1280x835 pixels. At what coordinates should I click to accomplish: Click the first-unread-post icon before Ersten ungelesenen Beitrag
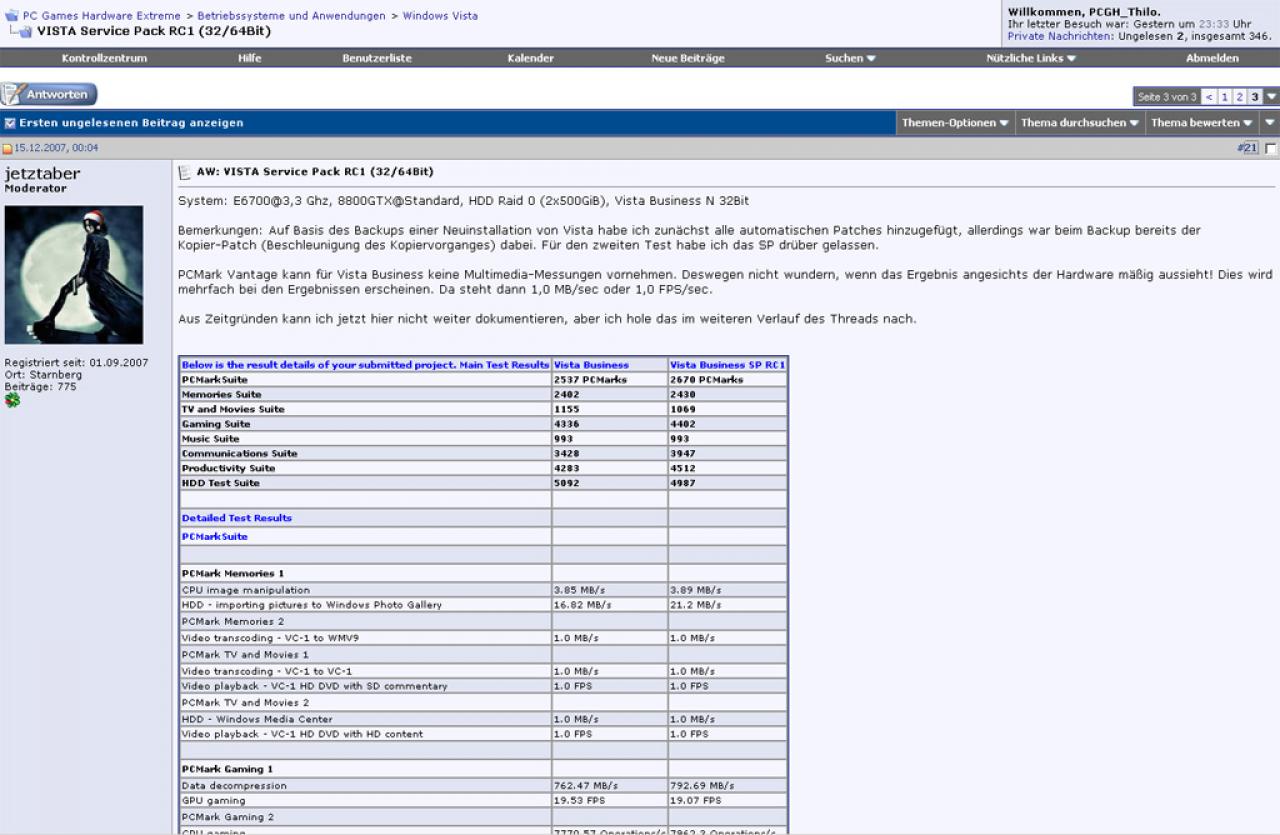click(10, 123)
